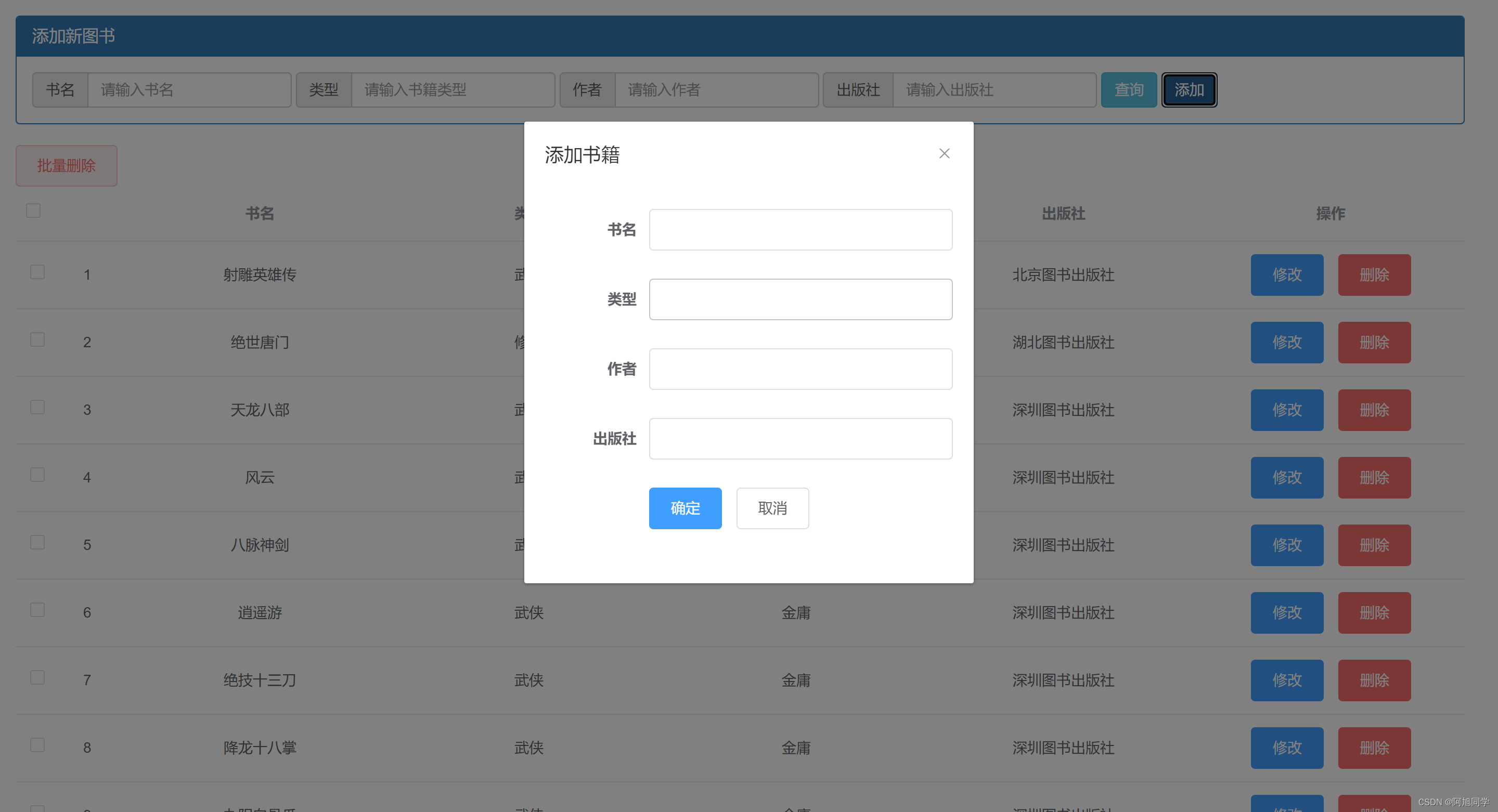Screen dimensions: 1498x812
Task: Click the 出版社 input in dialog
Action: [800, 439]
